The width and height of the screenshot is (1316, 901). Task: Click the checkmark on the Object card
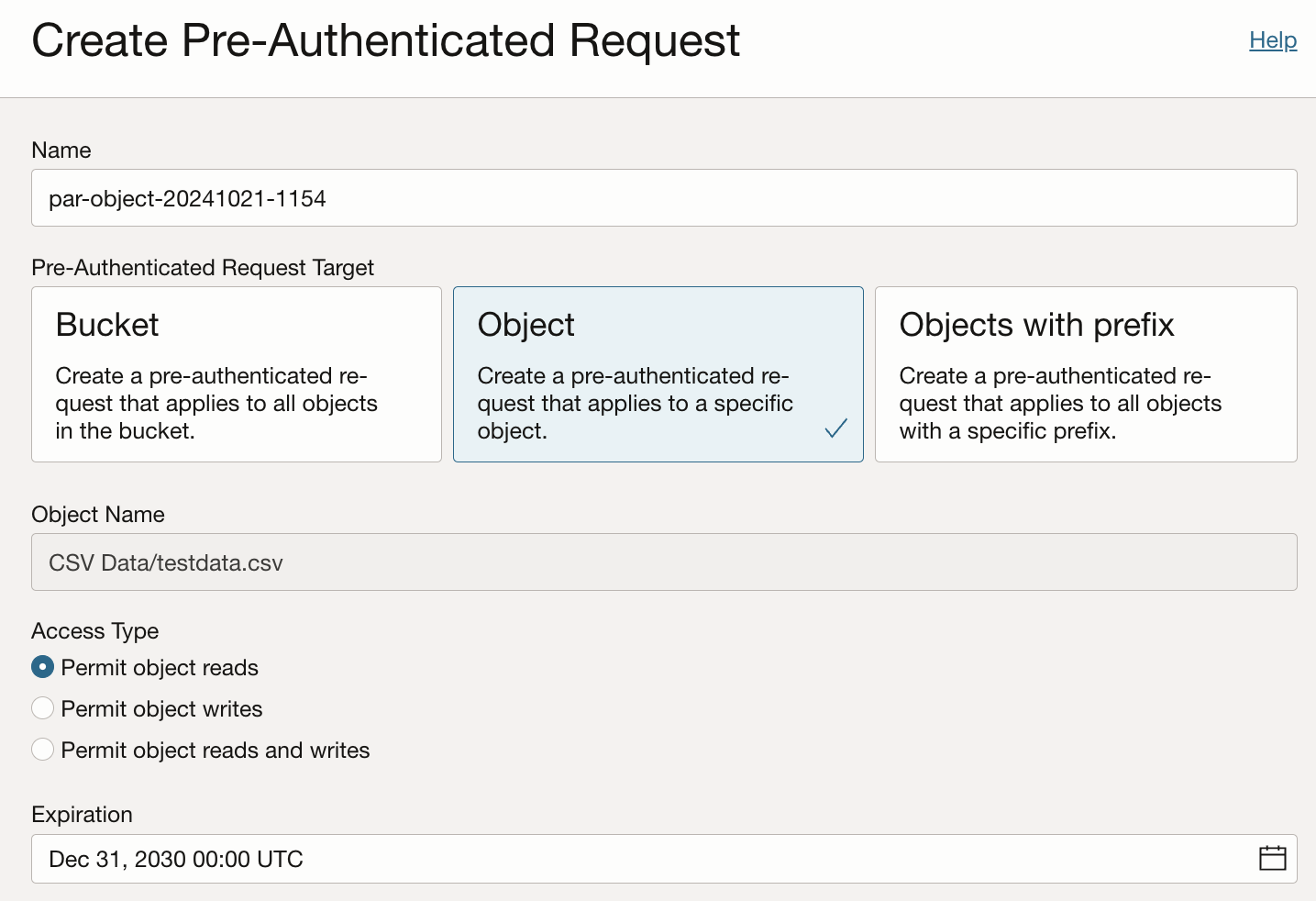(x=835, y=428)
